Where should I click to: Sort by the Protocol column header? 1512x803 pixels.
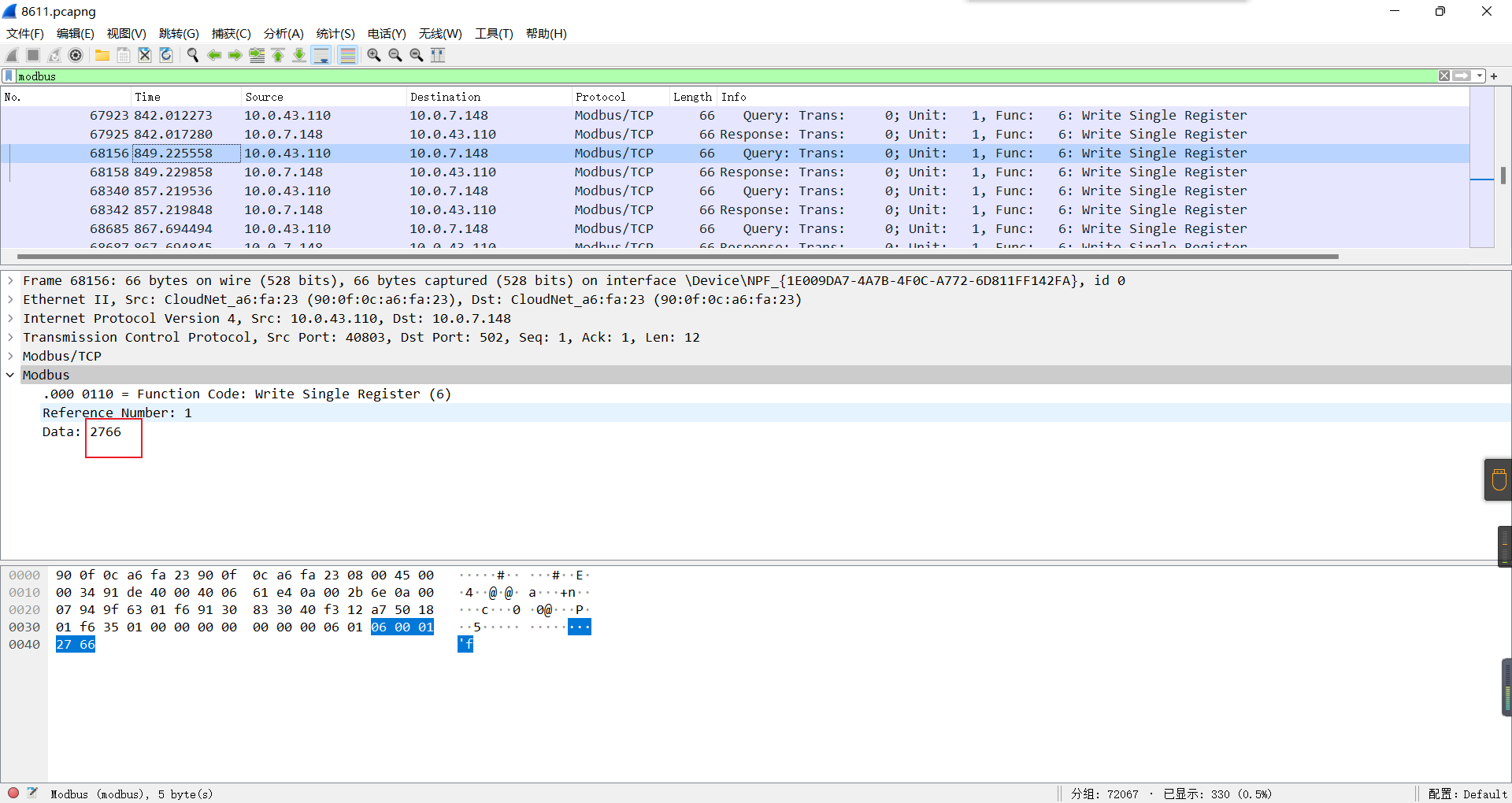620,97
